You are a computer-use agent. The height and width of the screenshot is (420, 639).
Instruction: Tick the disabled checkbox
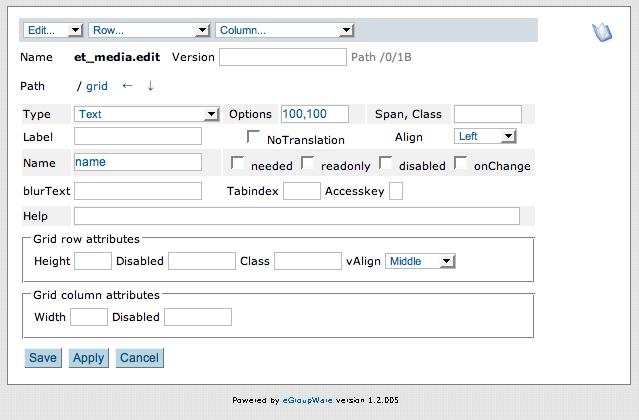tap(385, 163)
